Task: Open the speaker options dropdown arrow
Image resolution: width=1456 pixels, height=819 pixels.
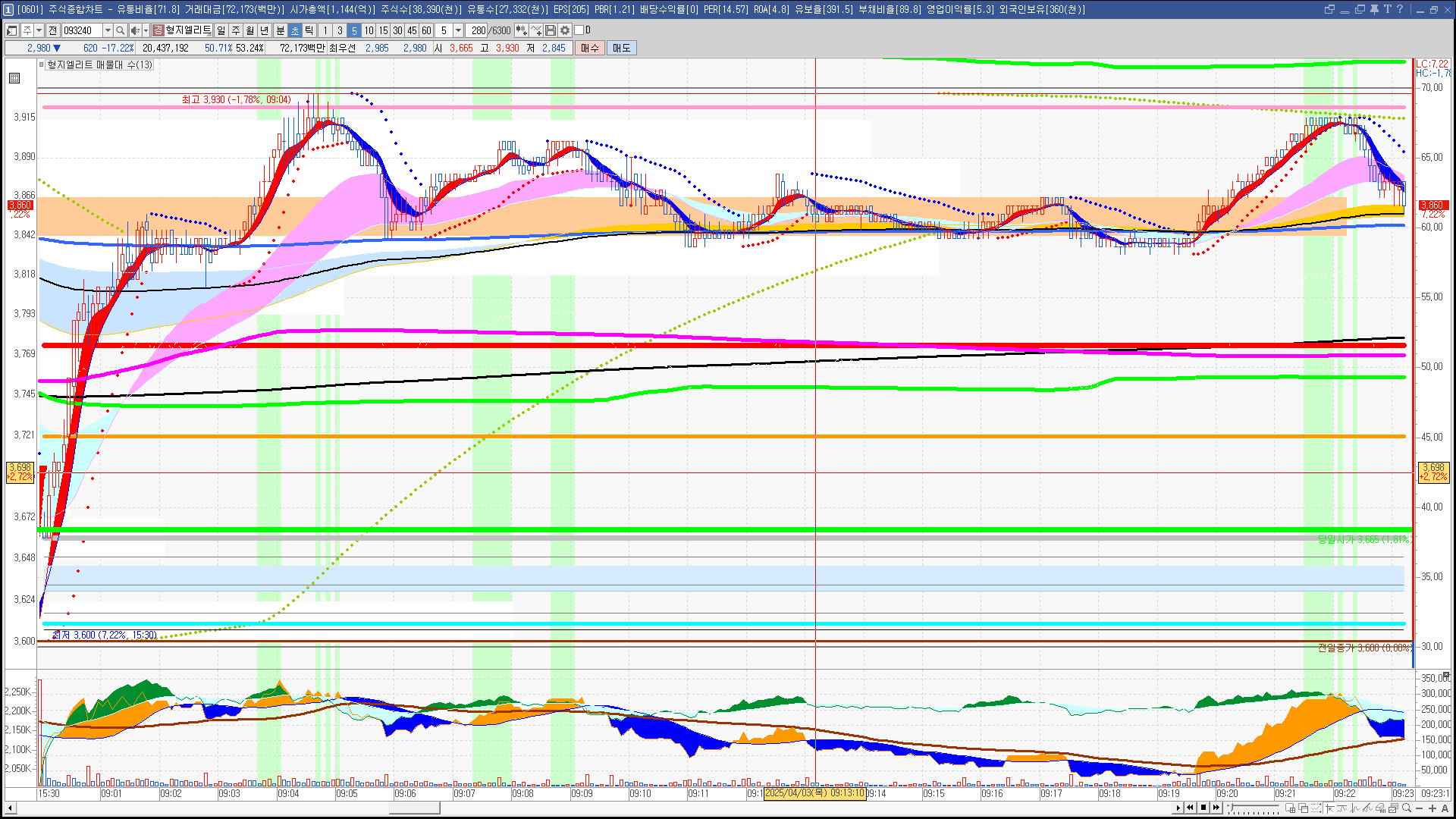Action: [146, 30]
